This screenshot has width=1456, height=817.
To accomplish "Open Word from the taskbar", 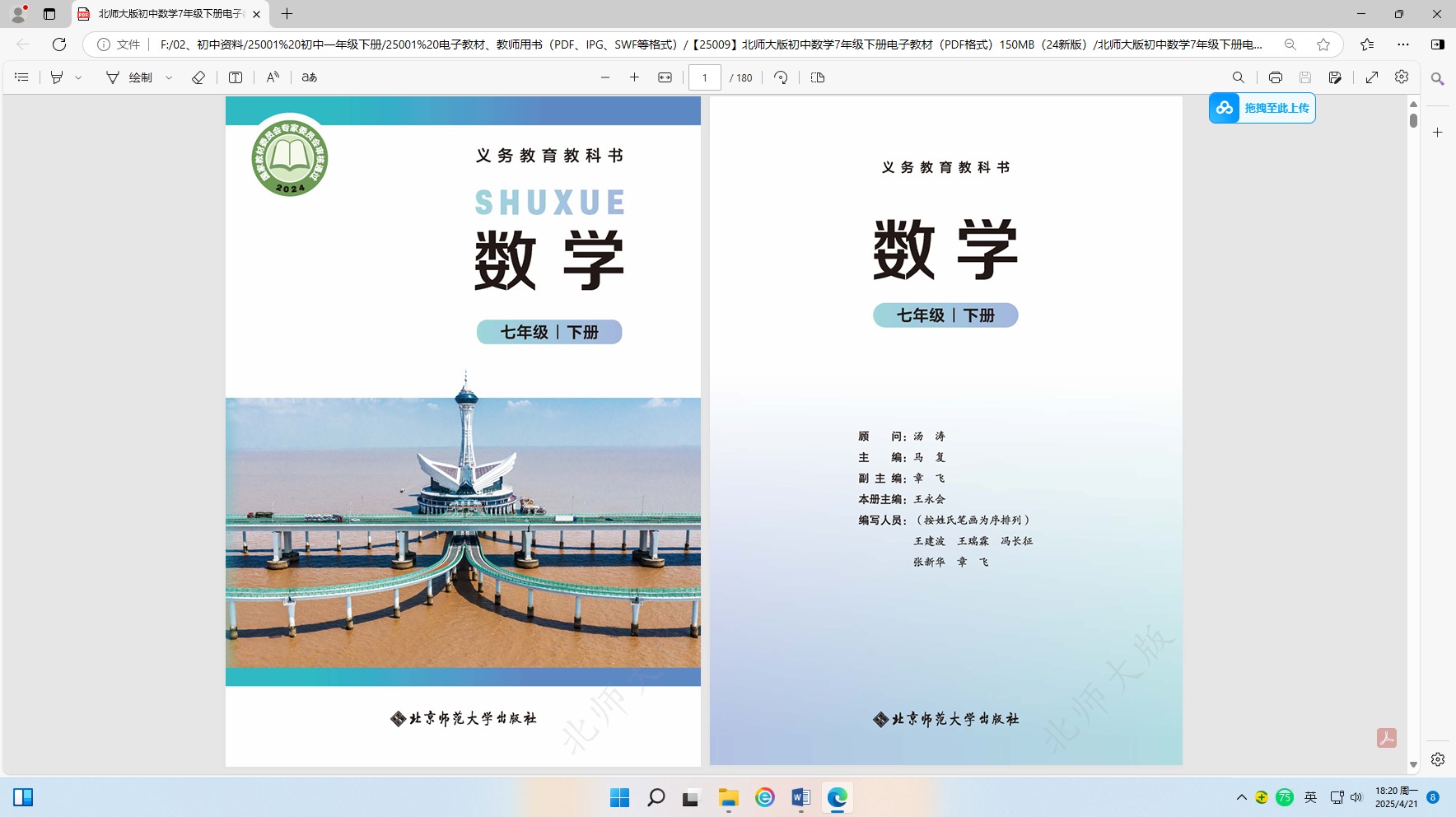I will [x=800, y=797].
